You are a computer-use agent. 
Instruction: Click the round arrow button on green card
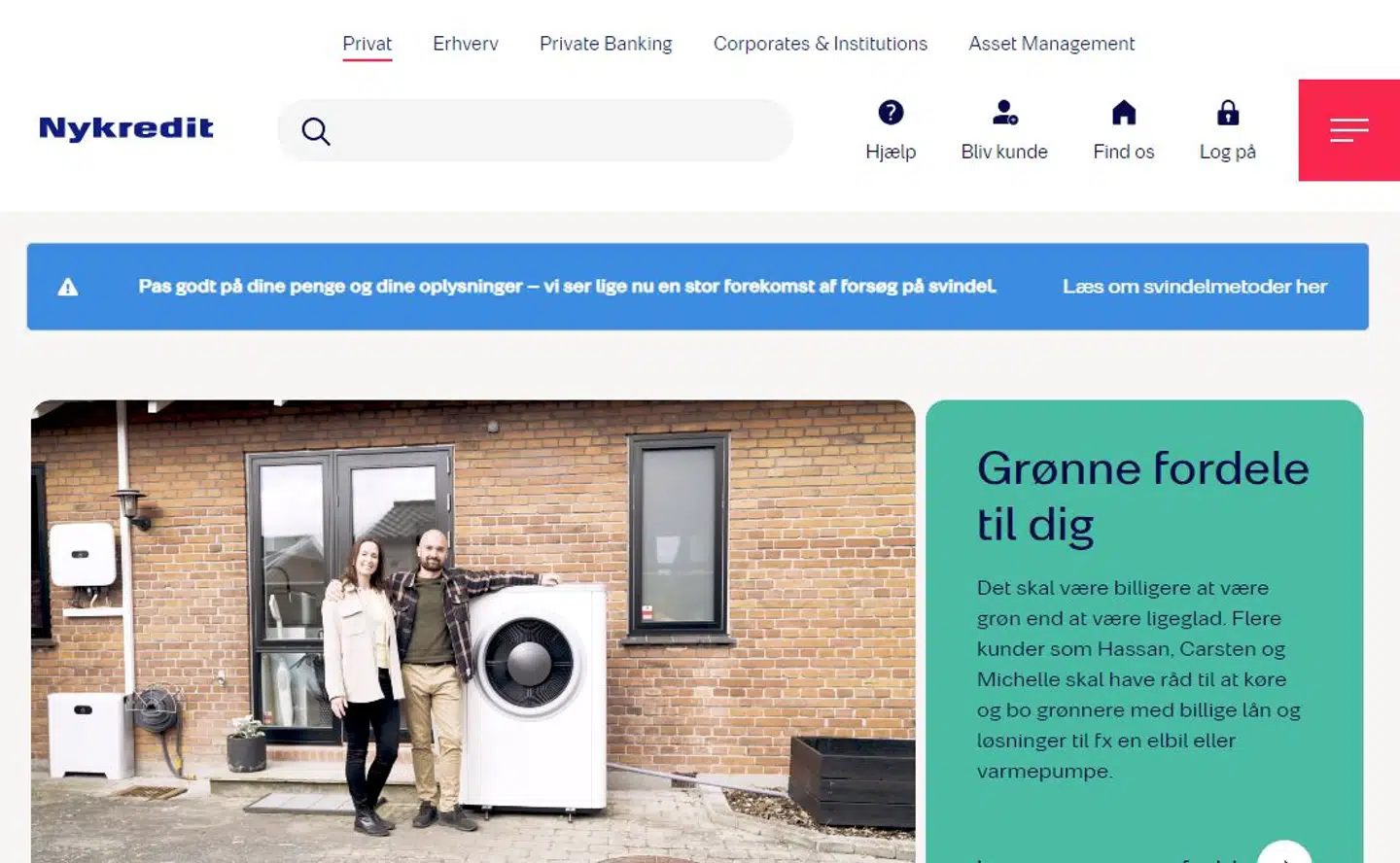(x=1284, y=851)
